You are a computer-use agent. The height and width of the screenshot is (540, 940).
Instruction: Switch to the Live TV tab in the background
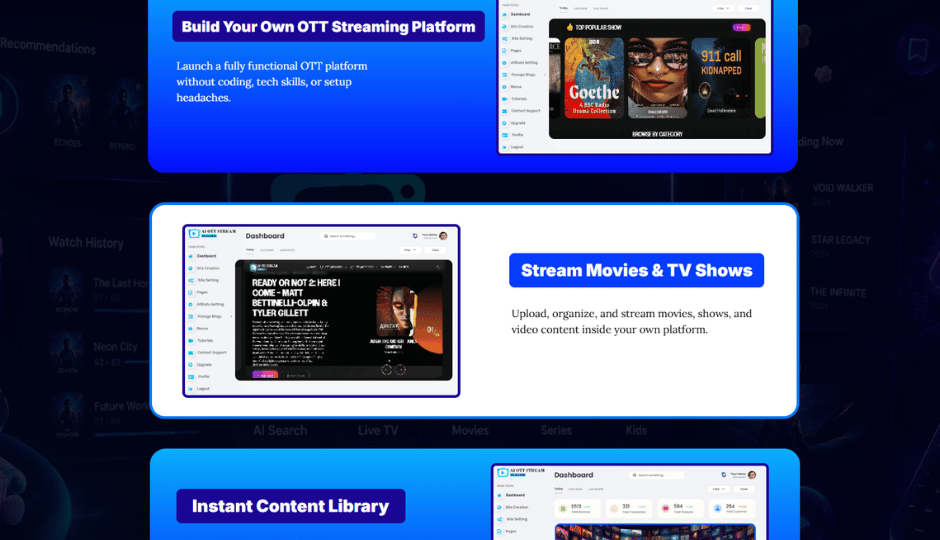coord(378,430)
